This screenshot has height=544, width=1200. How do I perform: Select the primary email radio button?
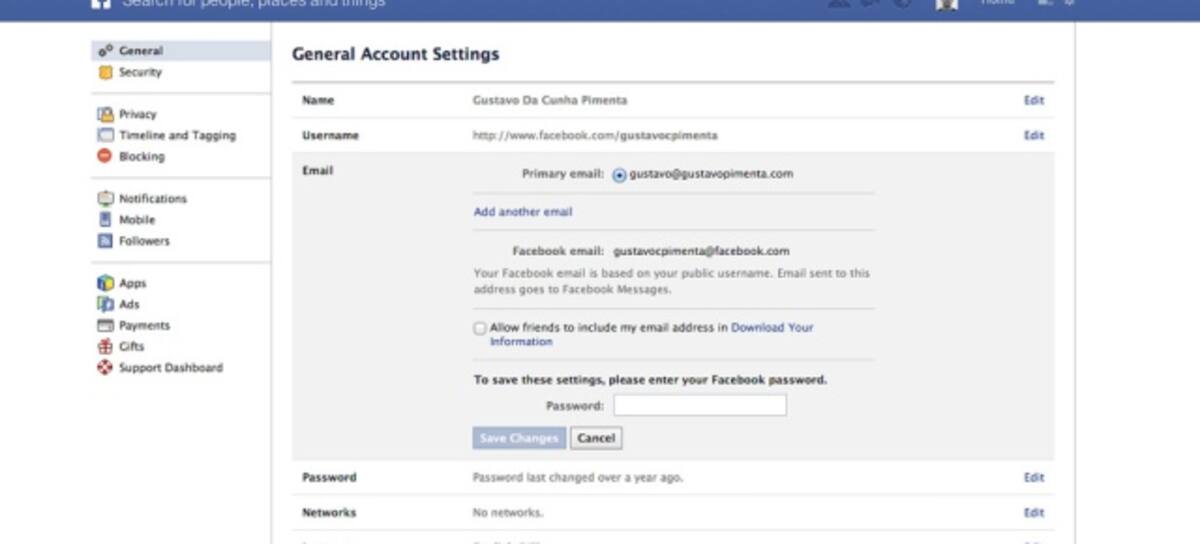click(x=619, y=174)
